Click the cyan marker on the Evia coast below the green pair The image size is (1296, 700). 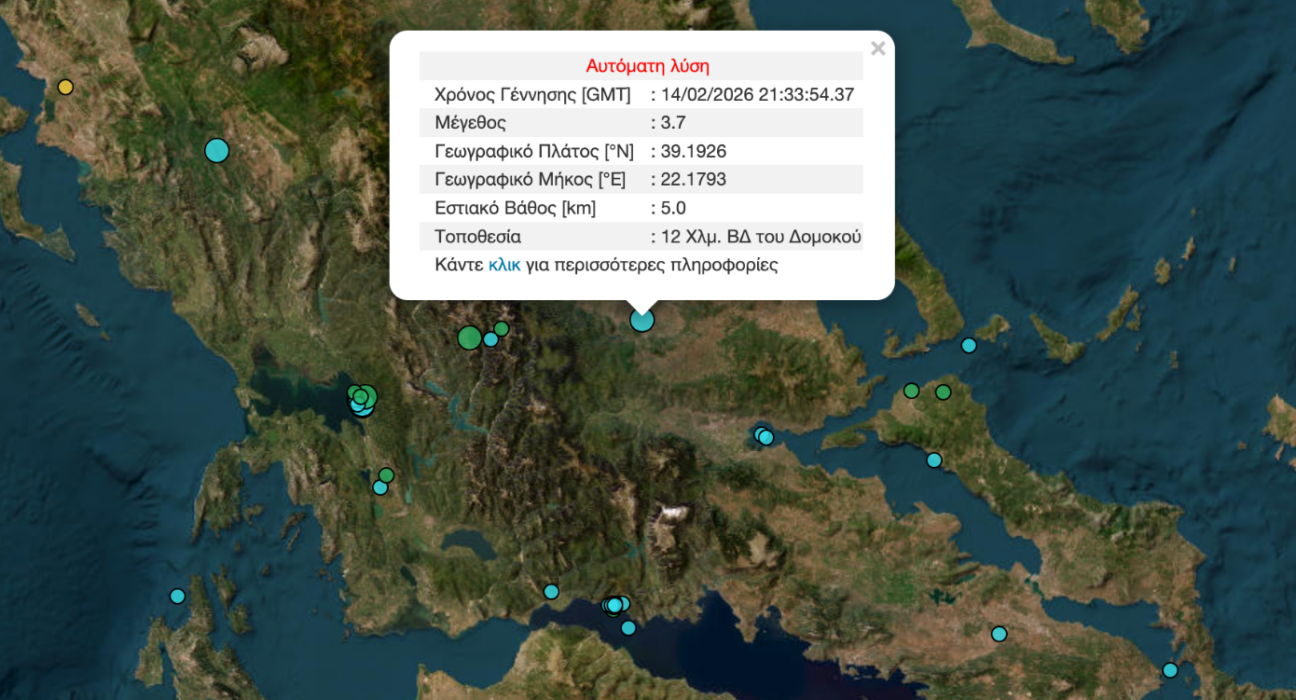pos(934,460)
